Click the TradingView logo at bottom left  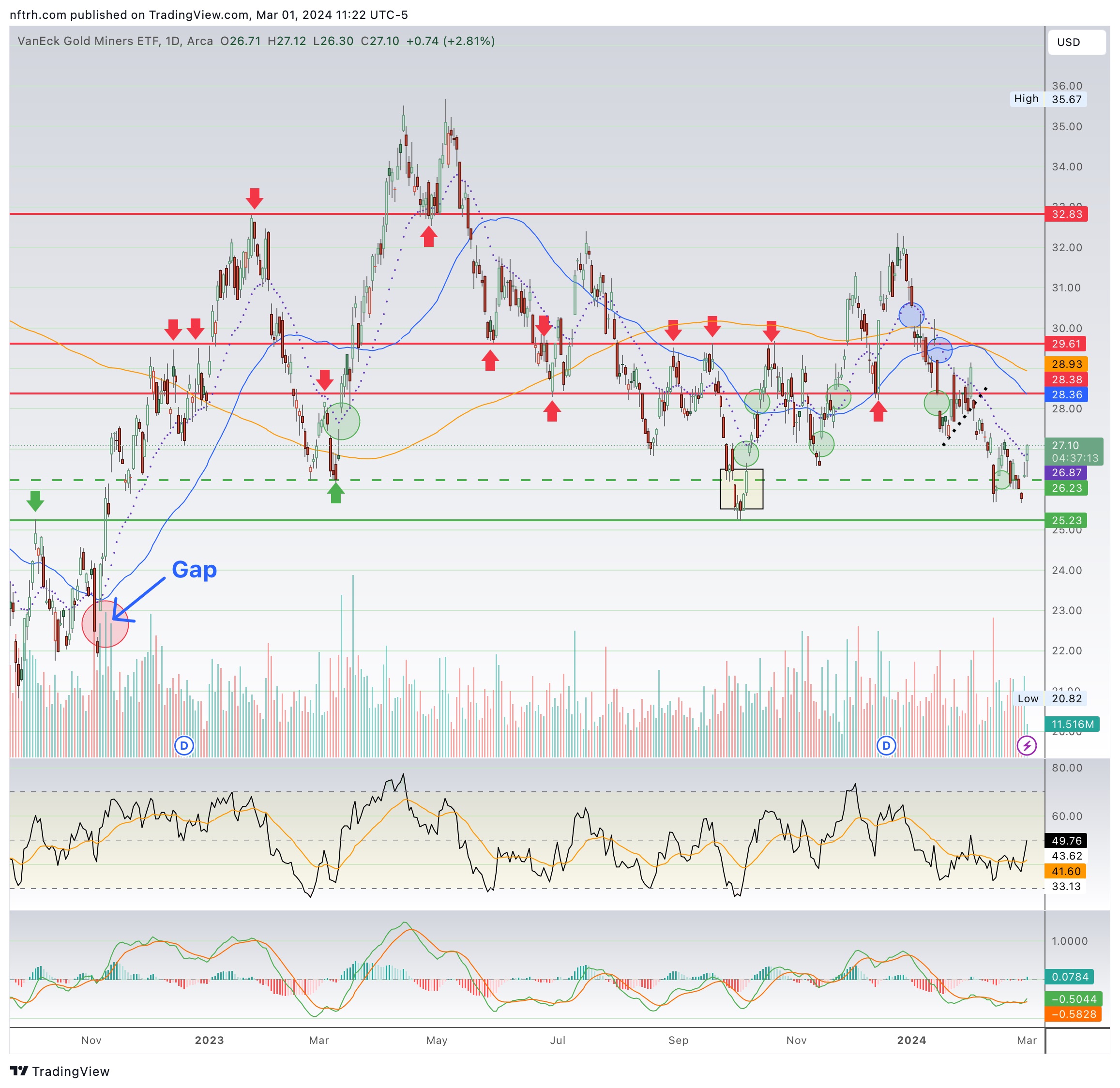tap(60, 1071)
